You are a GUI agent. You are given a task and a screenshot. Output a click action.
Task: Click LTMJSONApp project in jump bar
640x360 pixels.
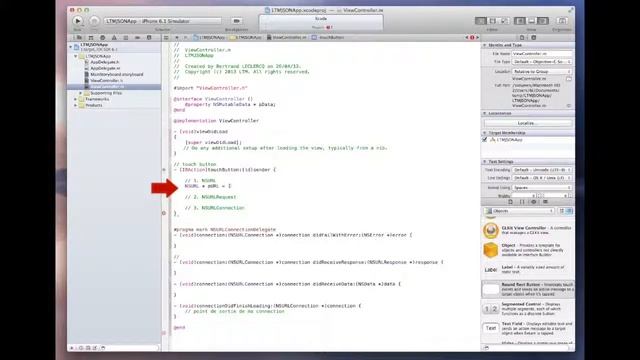[x=209, y=38]
